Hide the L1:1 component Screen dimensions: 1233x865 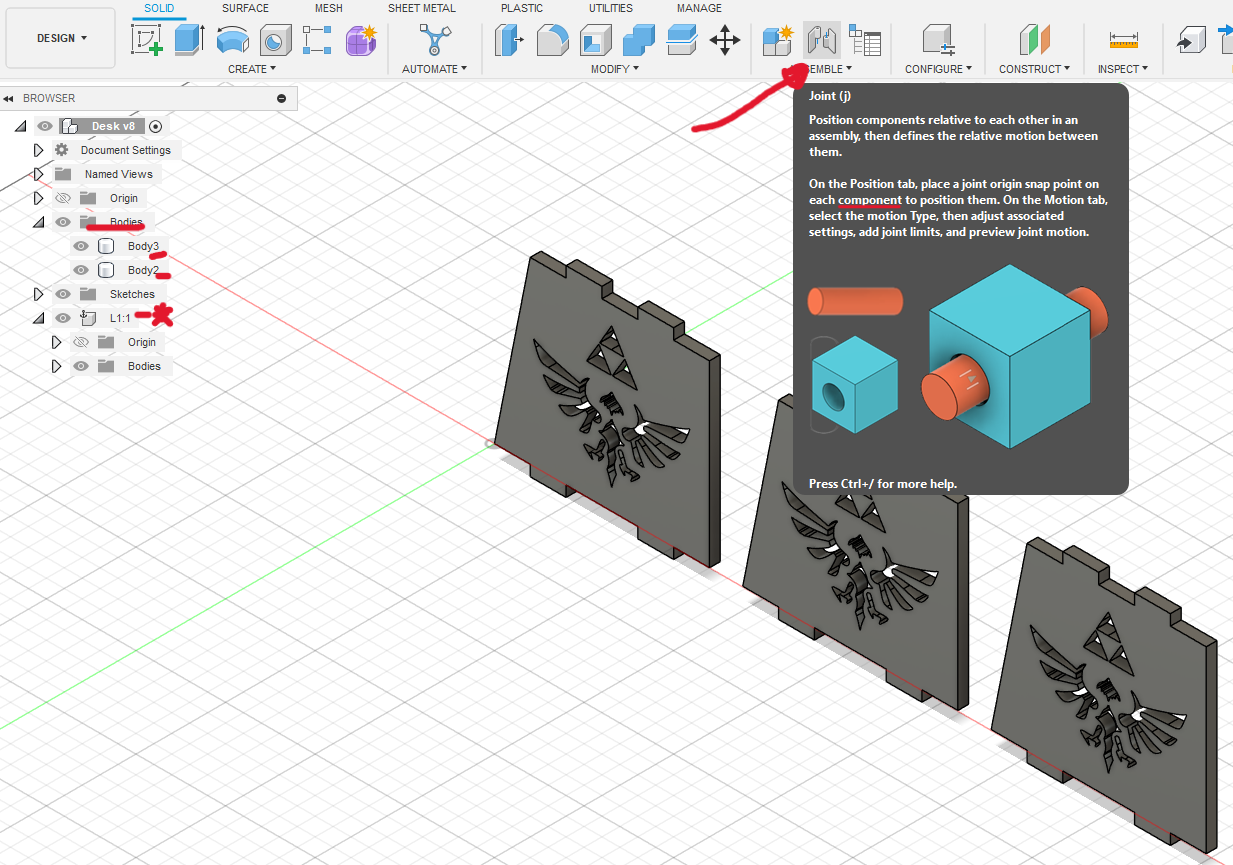tap(63, 318)
